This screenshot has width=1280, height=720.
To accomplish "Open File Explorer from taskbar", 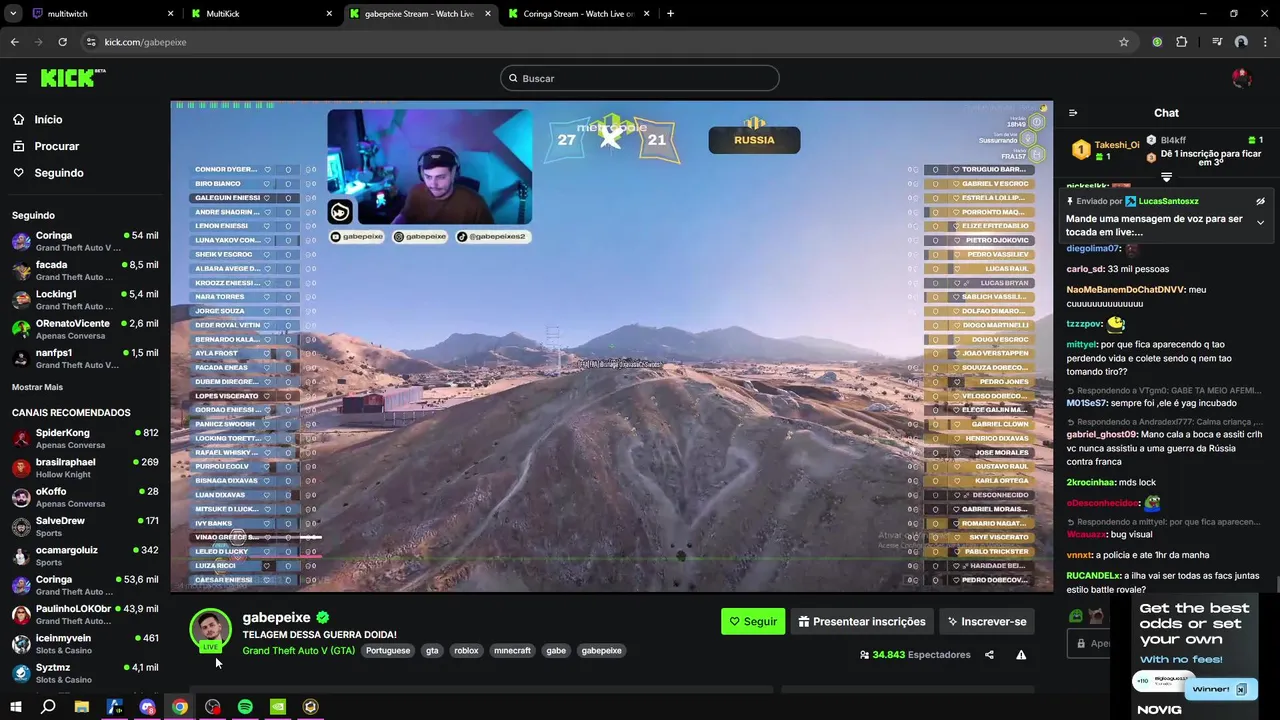I will 82,707.
